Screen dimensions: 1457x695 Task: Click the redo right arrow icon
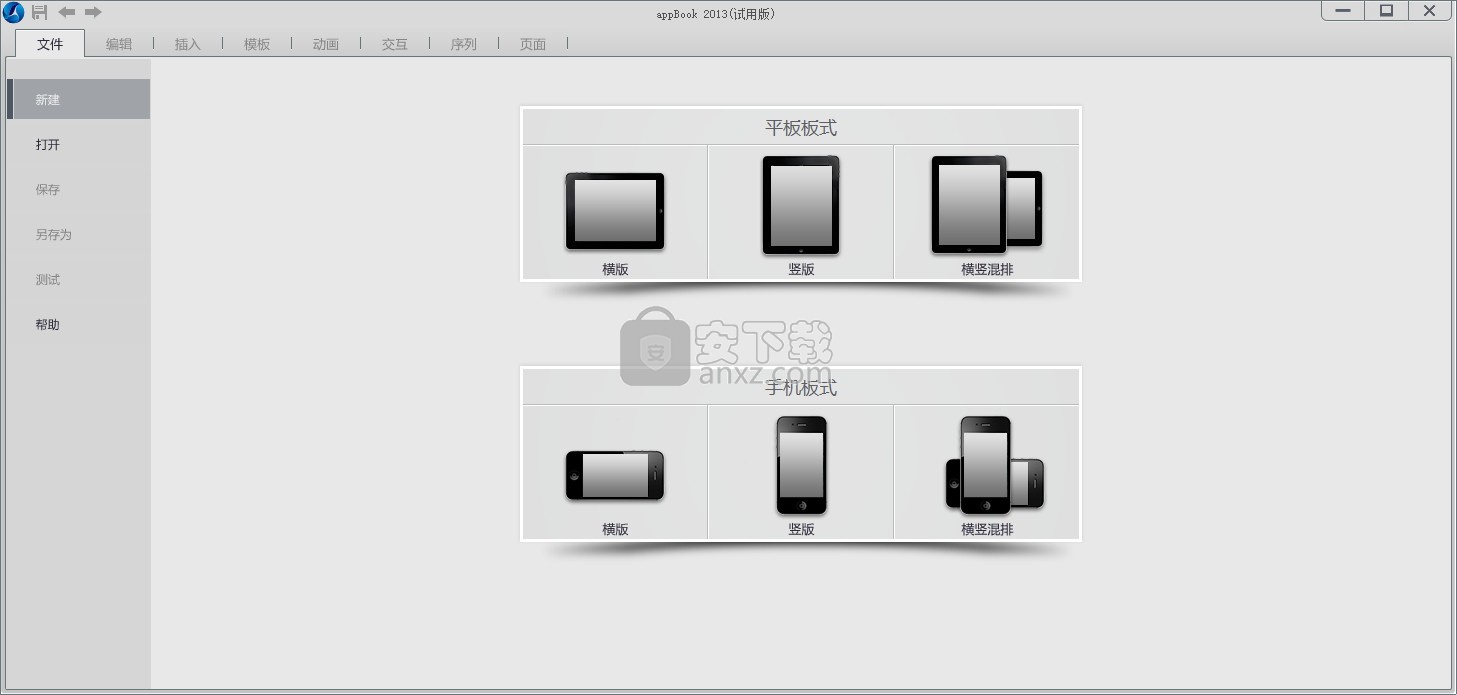pyautogui.click(x=93, y=12)
